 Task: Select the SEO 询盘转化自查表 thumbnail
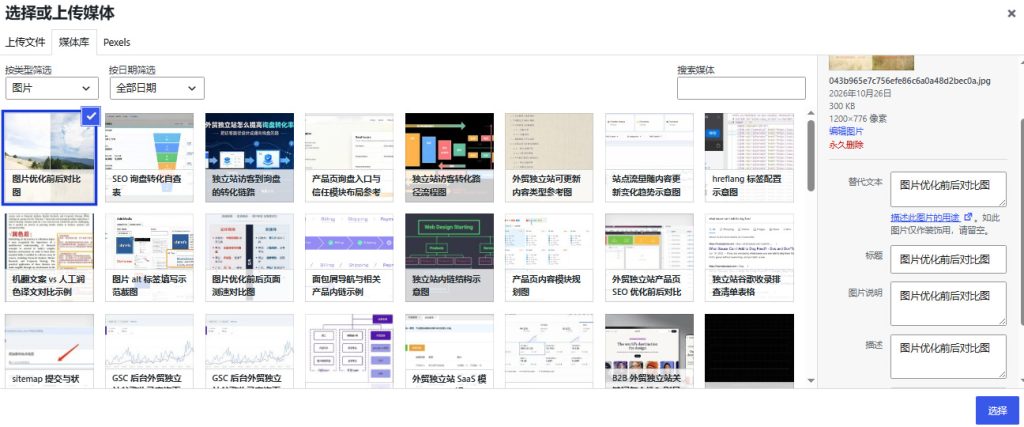click(150, 157)
